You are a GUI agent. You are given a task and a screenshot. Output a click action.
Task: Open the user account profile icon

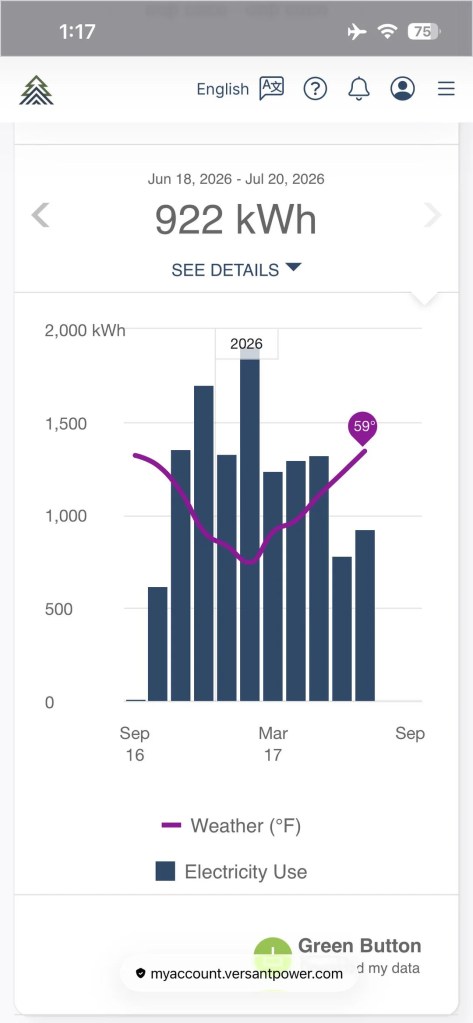pos(403,88)
